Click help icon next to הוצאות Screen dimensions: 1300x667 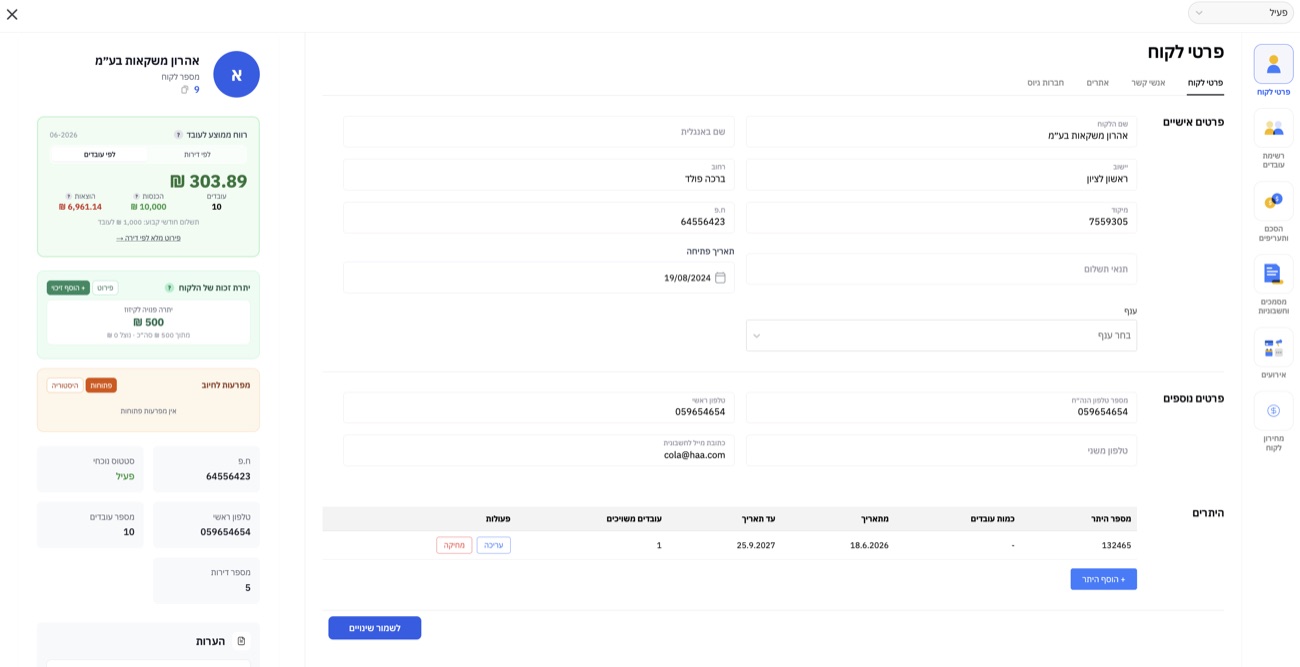[x=69, y=197]
